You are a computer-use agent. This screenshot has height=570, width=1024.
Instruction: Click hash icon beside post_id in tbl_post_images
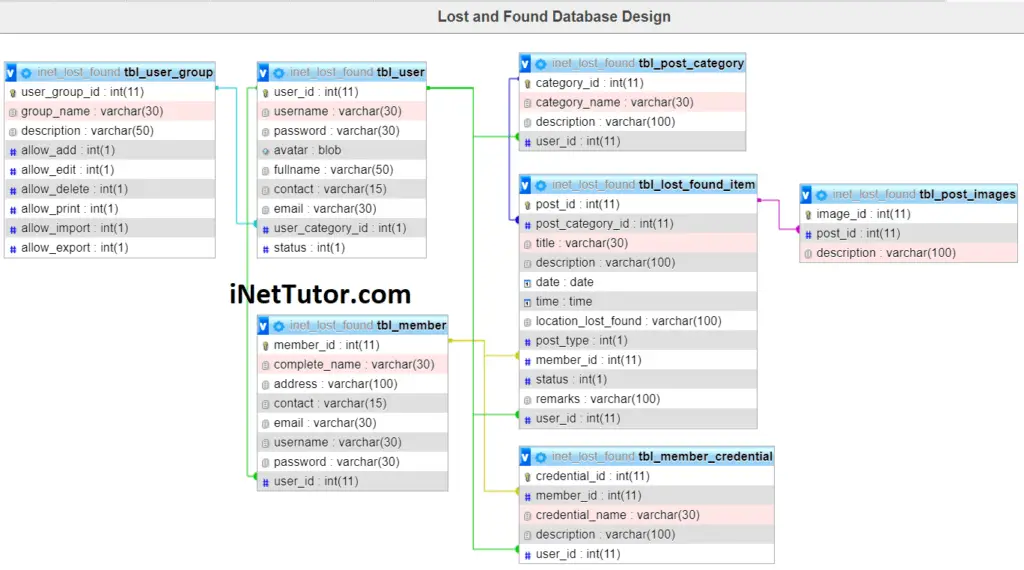pyautogui.click(x=808, y=234)
